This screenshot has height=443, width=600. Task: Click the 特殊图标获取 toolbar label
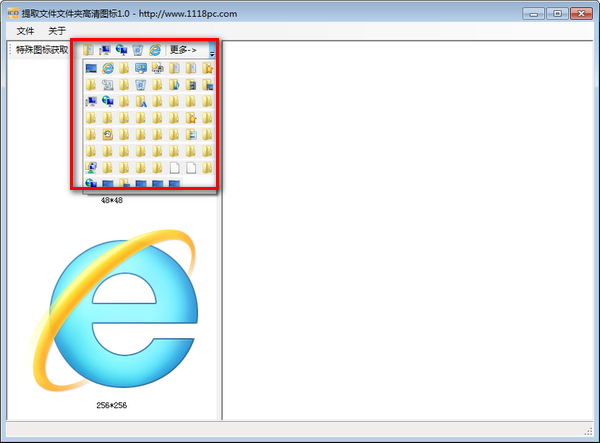pyautogui.click(x=43, y=50)
